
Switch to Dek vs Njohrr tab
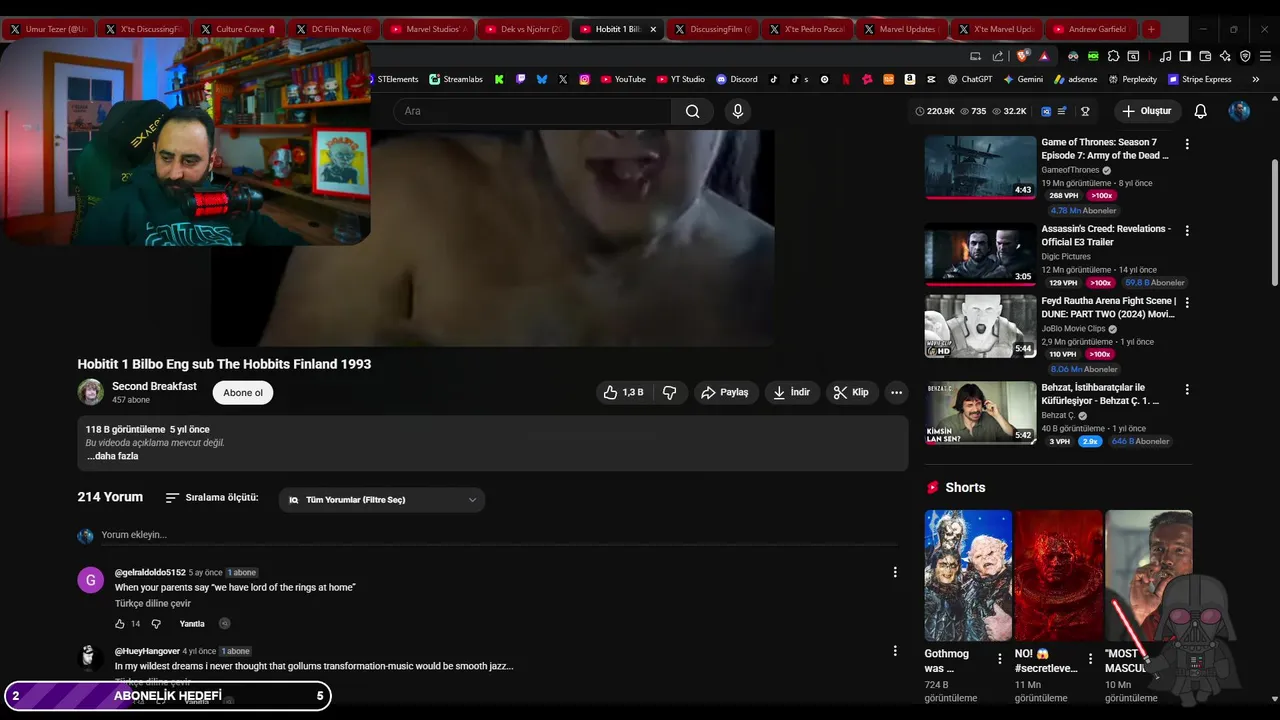[x=524, y=29]
